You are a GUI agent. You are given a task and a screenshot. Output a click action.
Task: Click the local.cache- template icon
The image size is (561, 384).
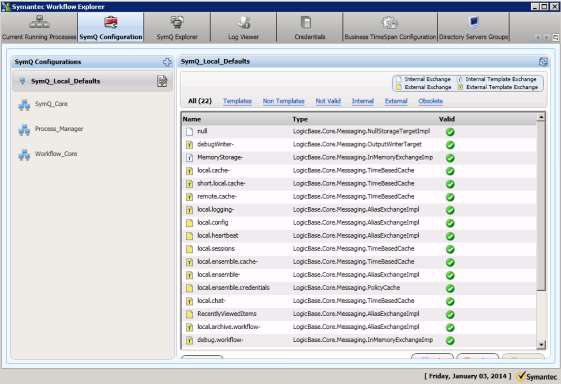coord(189,171)
